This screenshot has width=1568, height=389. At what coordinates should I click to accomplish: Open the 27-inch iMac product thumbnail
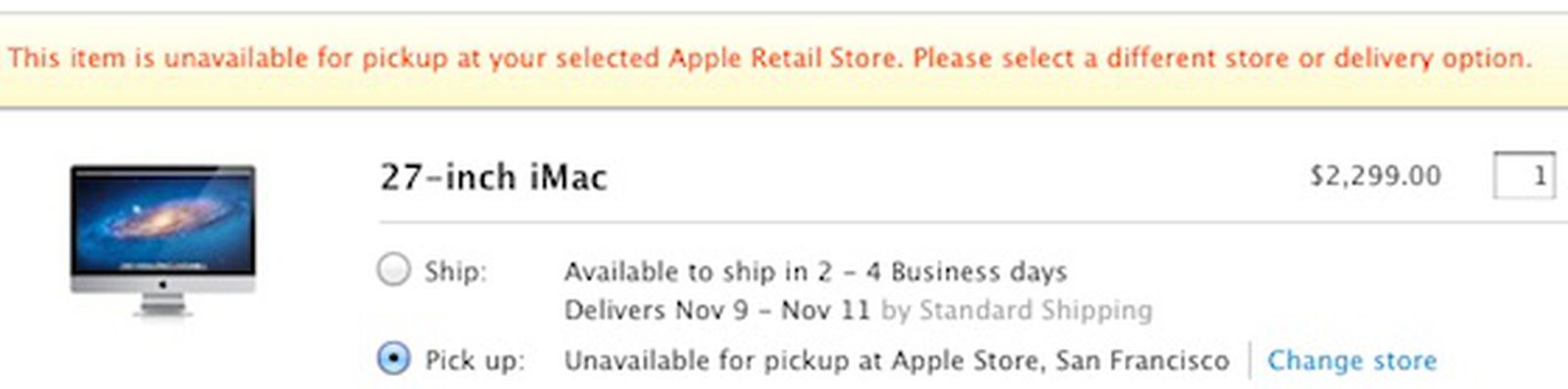click(163, 241)
